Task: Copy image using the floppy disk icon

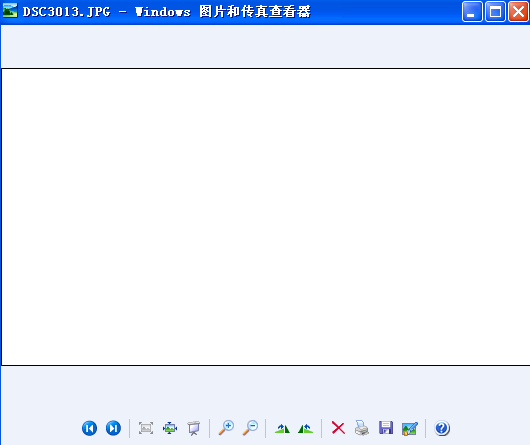Action: (x=386, y=428)
